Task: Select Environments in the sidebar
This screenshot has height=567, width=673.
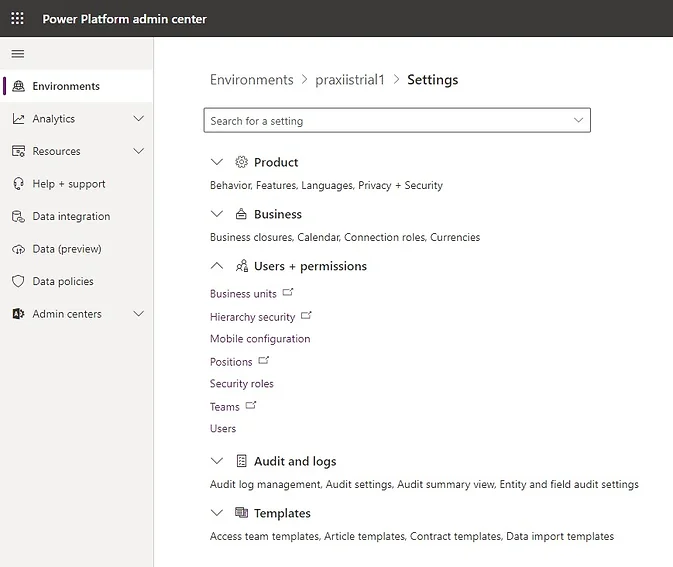Action: coord(76,86)
